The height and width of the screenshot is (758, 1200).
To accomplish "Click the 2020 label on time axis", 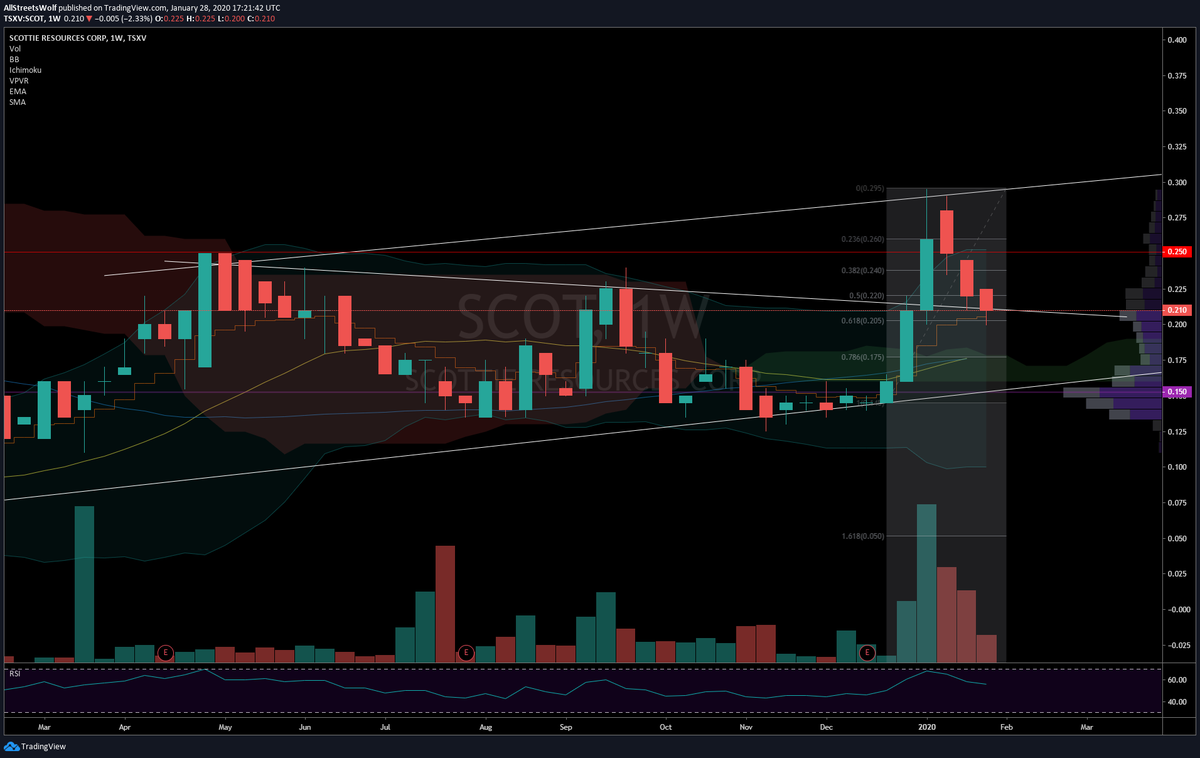I will (926, 727).
